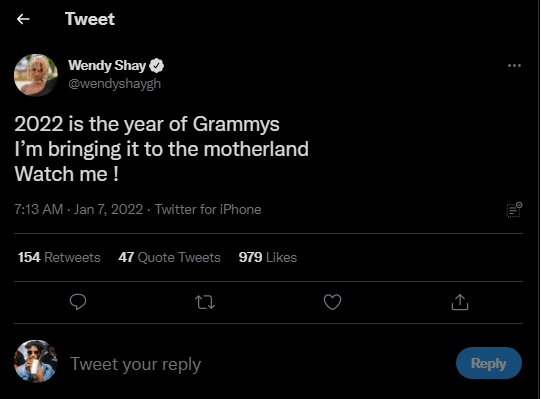Open Wendy Shay's profile picture
The height and width of the screenshot is (399, 541).
coord(36,75)
